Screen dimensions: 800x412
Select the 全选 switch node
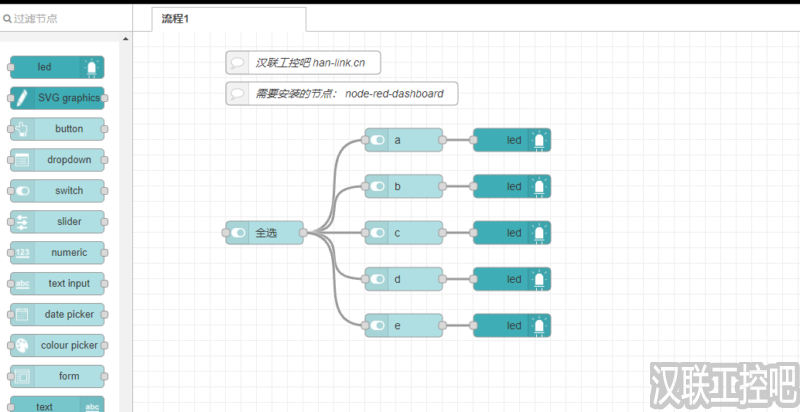pyautogui.click(x=265, y=233)
